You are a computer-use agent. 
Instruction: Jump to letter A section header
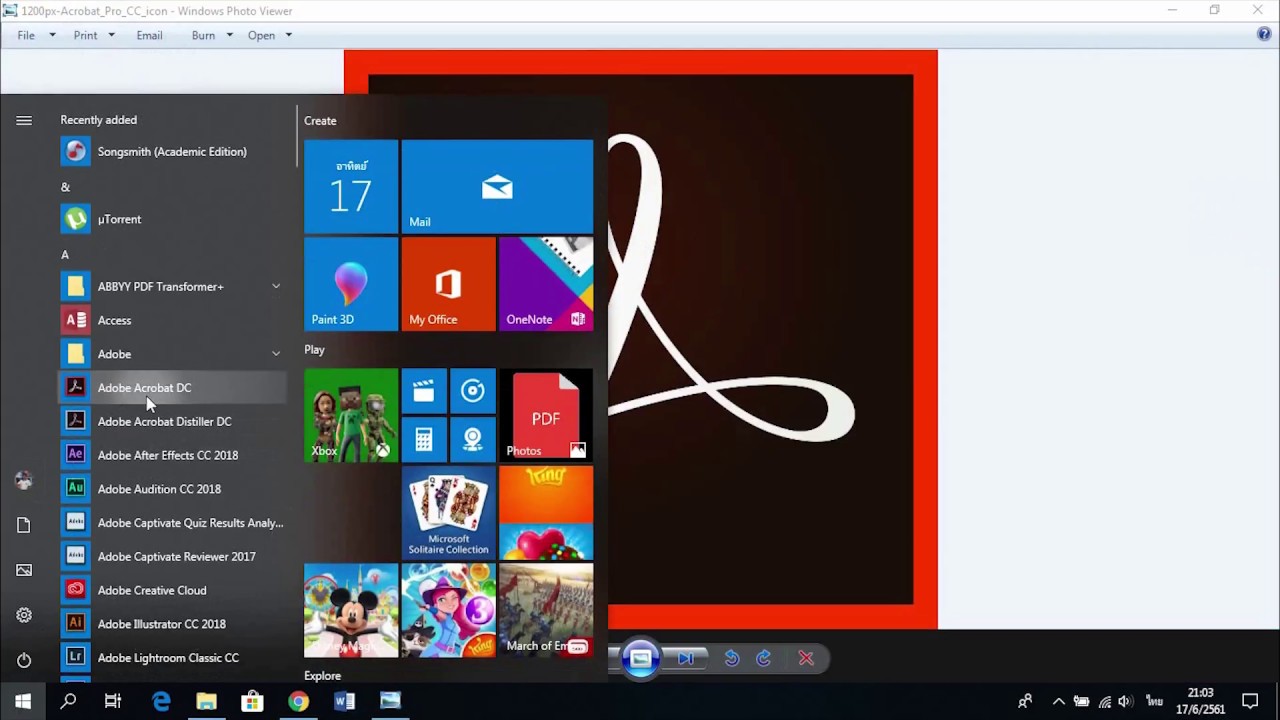(65, 254)
